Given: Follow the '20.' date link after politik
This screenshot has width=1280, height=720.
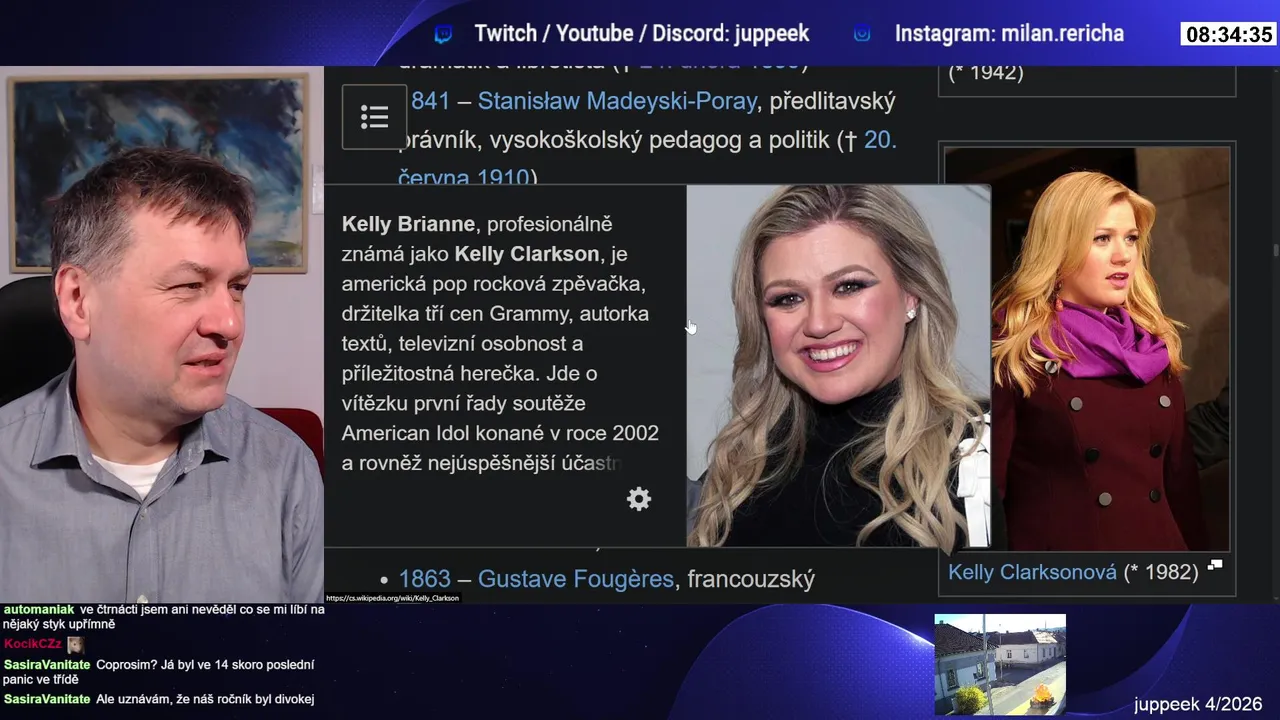Looking at the screenshot, I should [880, 140].
